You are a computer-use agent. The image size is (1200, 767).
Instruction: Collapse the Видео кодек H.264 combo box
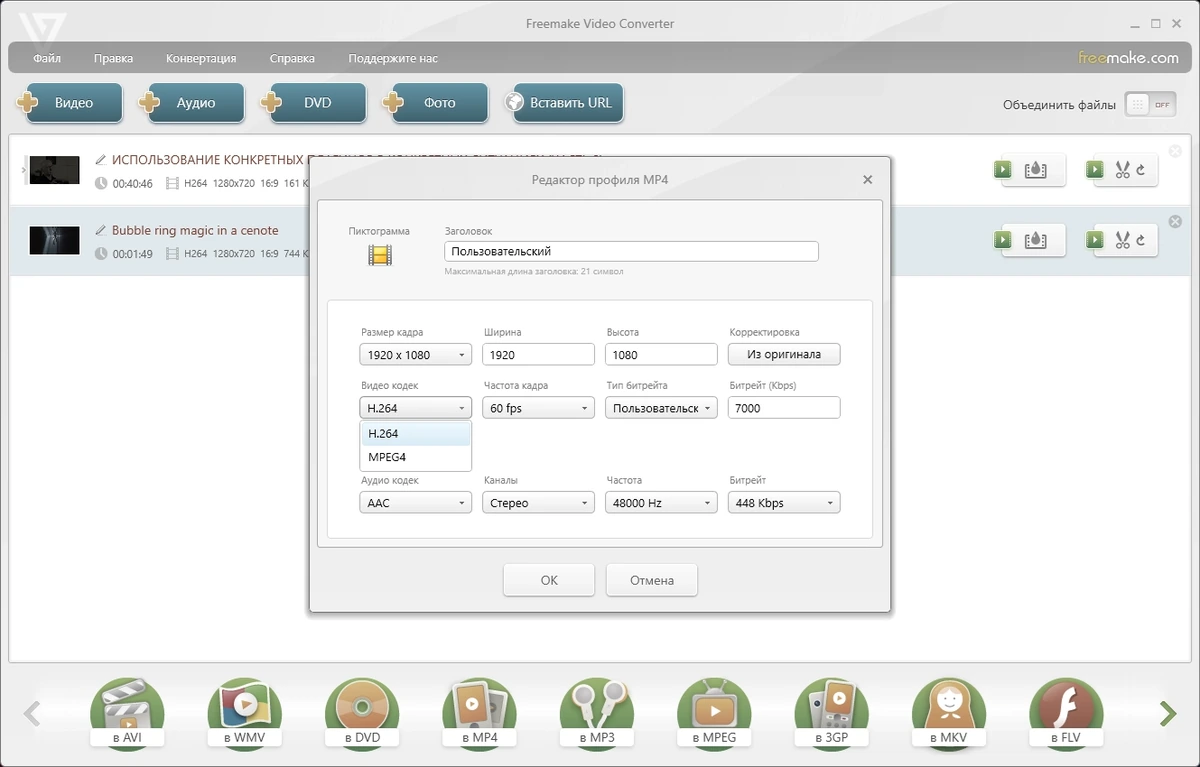tap(415, 408)
